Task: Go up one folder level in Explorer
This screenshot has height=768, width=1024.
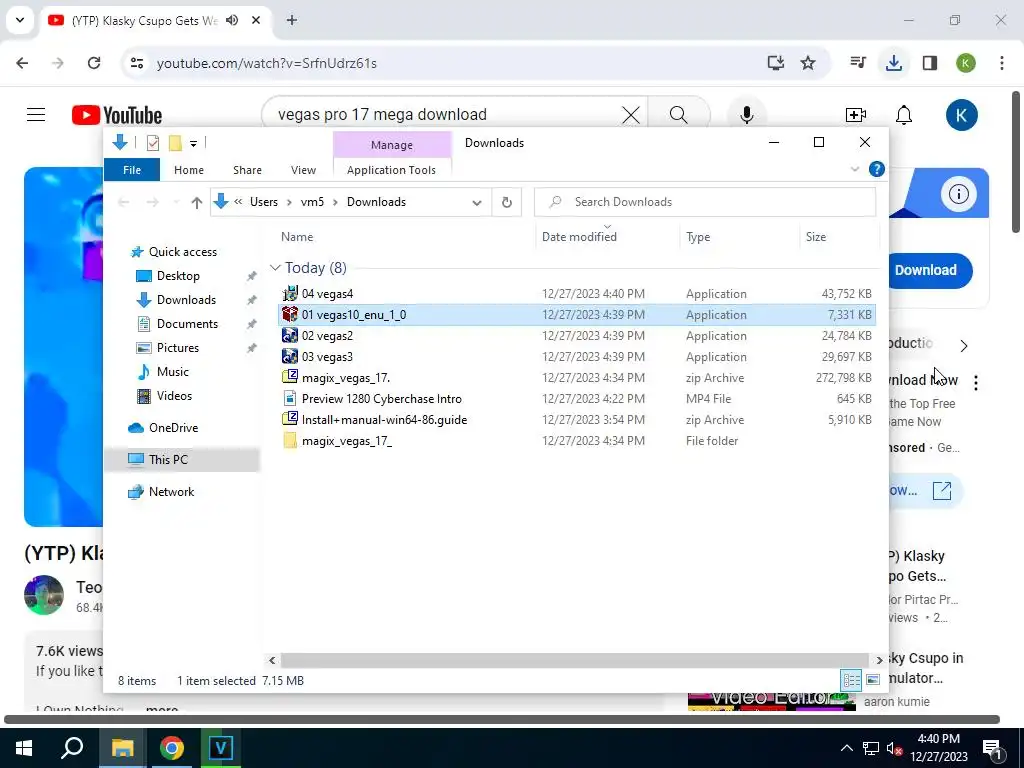Action: tap(197, 202)
